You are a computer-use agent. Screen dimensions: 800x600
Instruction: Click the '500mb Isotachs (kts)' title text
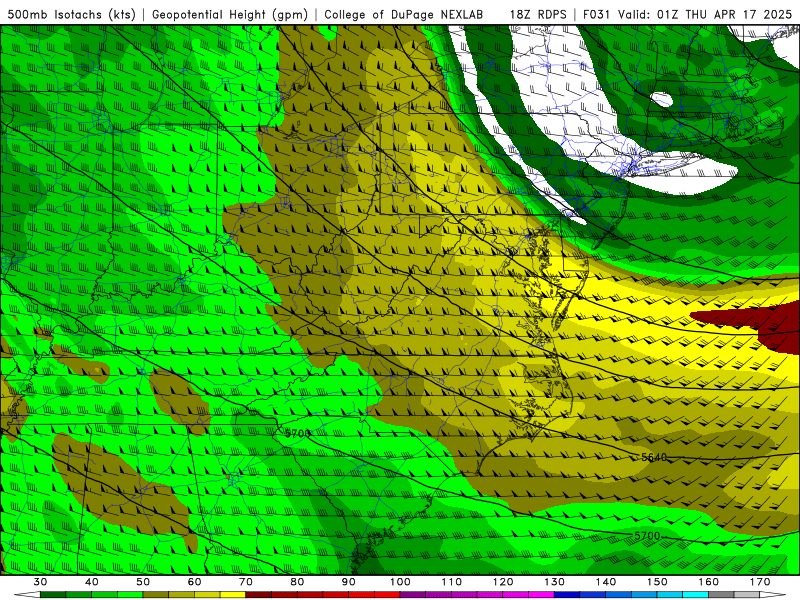(x=71, y=14)
